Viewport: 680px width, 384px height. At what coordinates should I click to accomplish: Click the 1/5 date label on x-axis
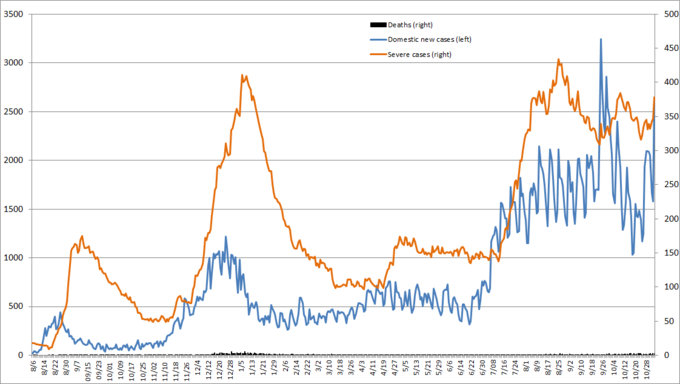click(x=242, y=363)
